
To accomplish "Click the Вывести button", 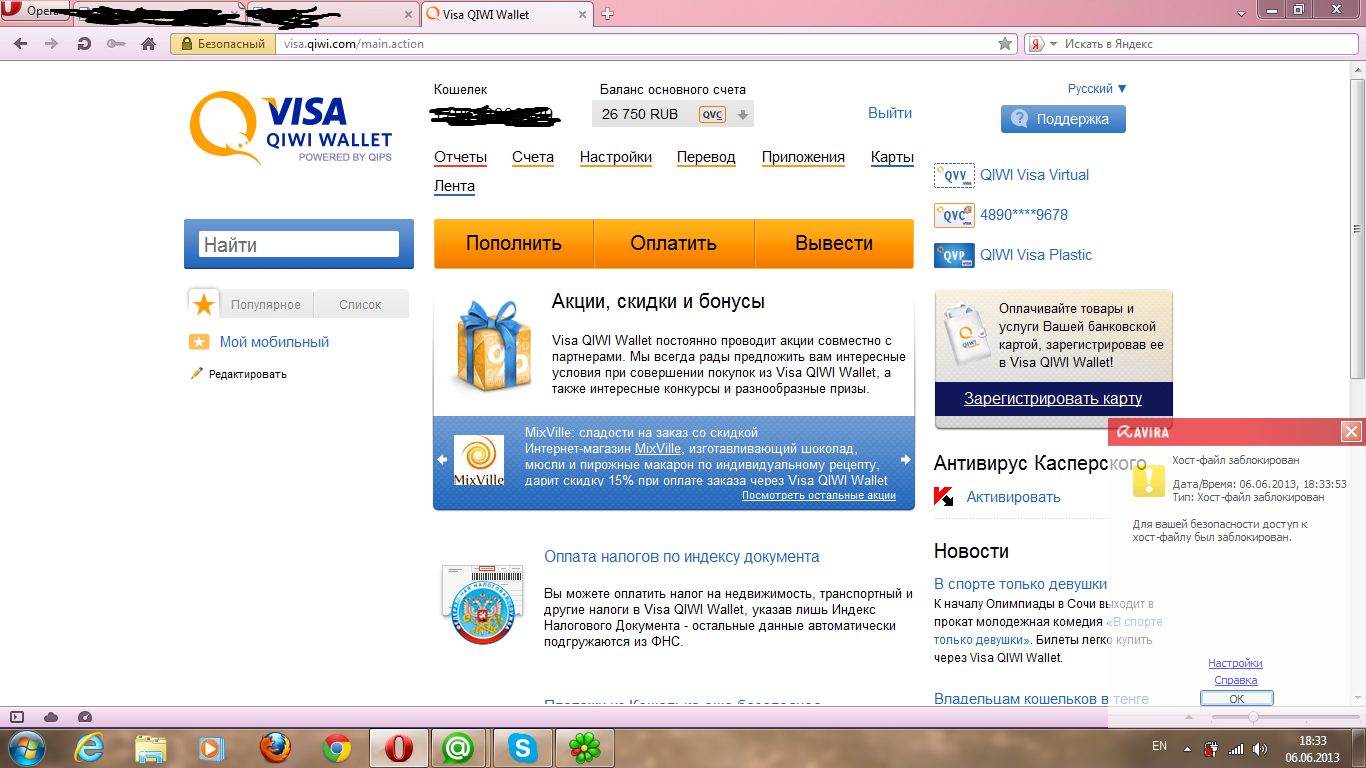I will [834, 243].
